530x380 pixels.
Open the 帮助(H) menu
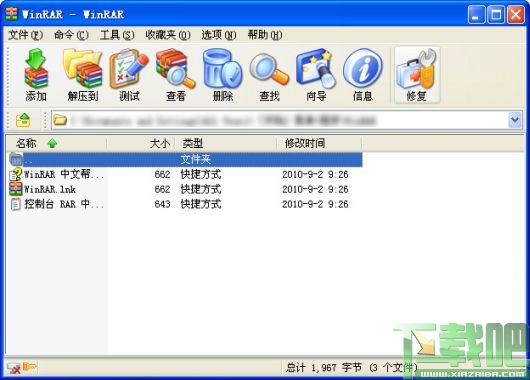pos(265,35)
